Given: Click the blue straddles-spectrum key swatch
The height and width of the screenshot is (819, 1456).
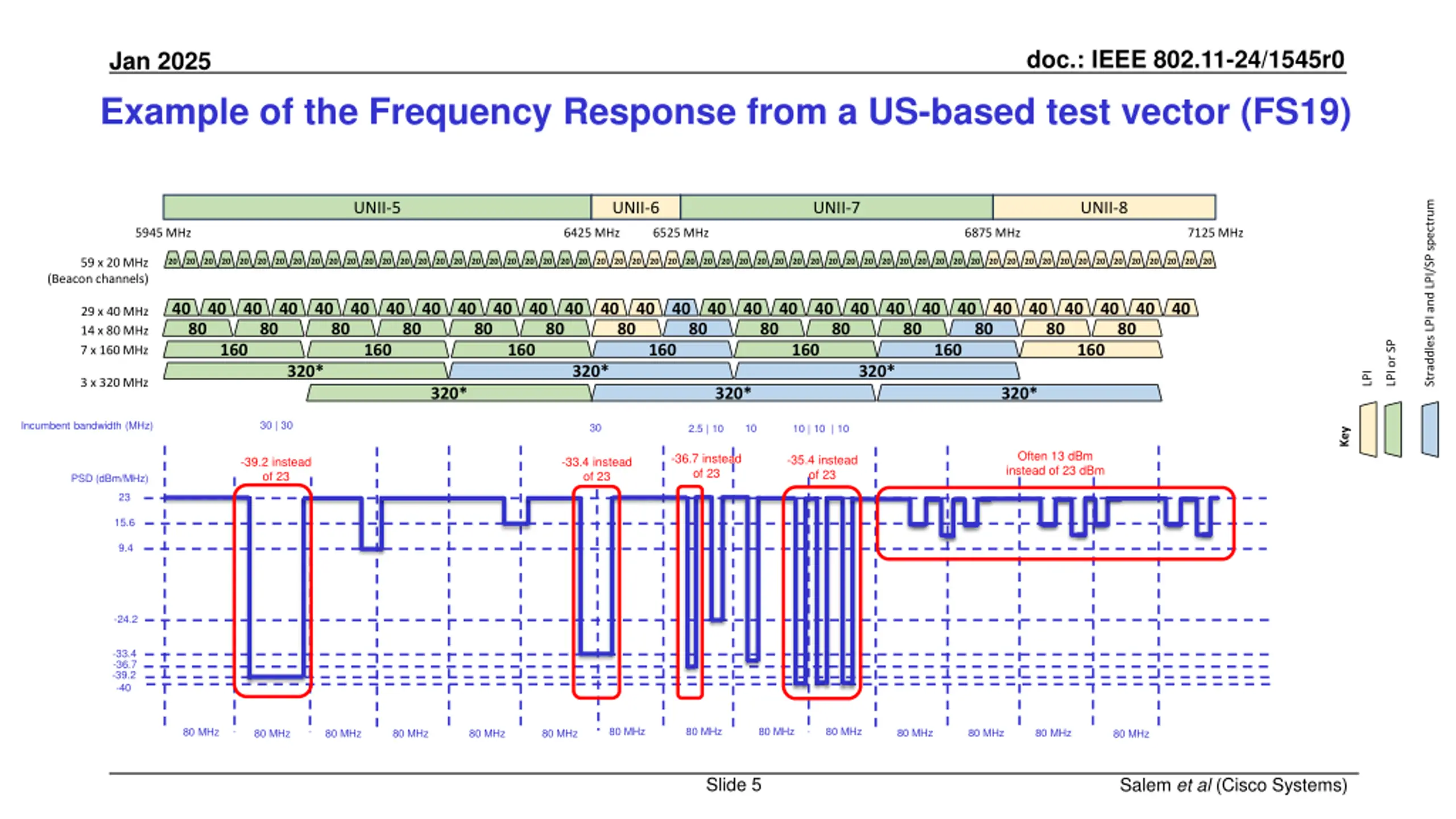Looking at the screenshot, I should tap(1430, 429).
